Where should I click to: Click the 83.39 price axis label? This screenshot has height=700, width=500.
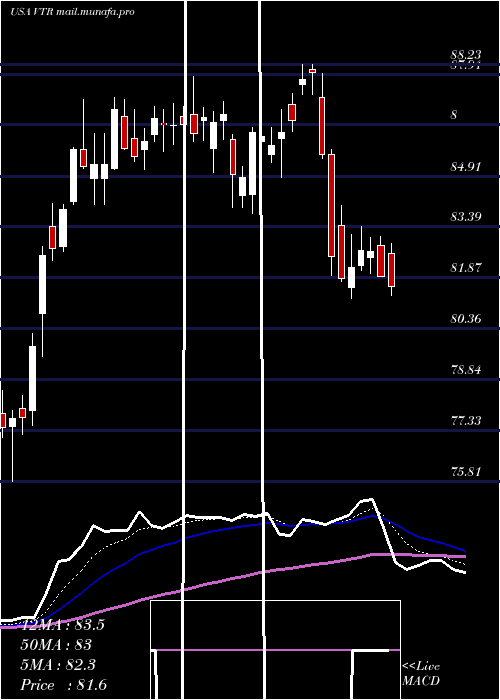coord(466,217)
